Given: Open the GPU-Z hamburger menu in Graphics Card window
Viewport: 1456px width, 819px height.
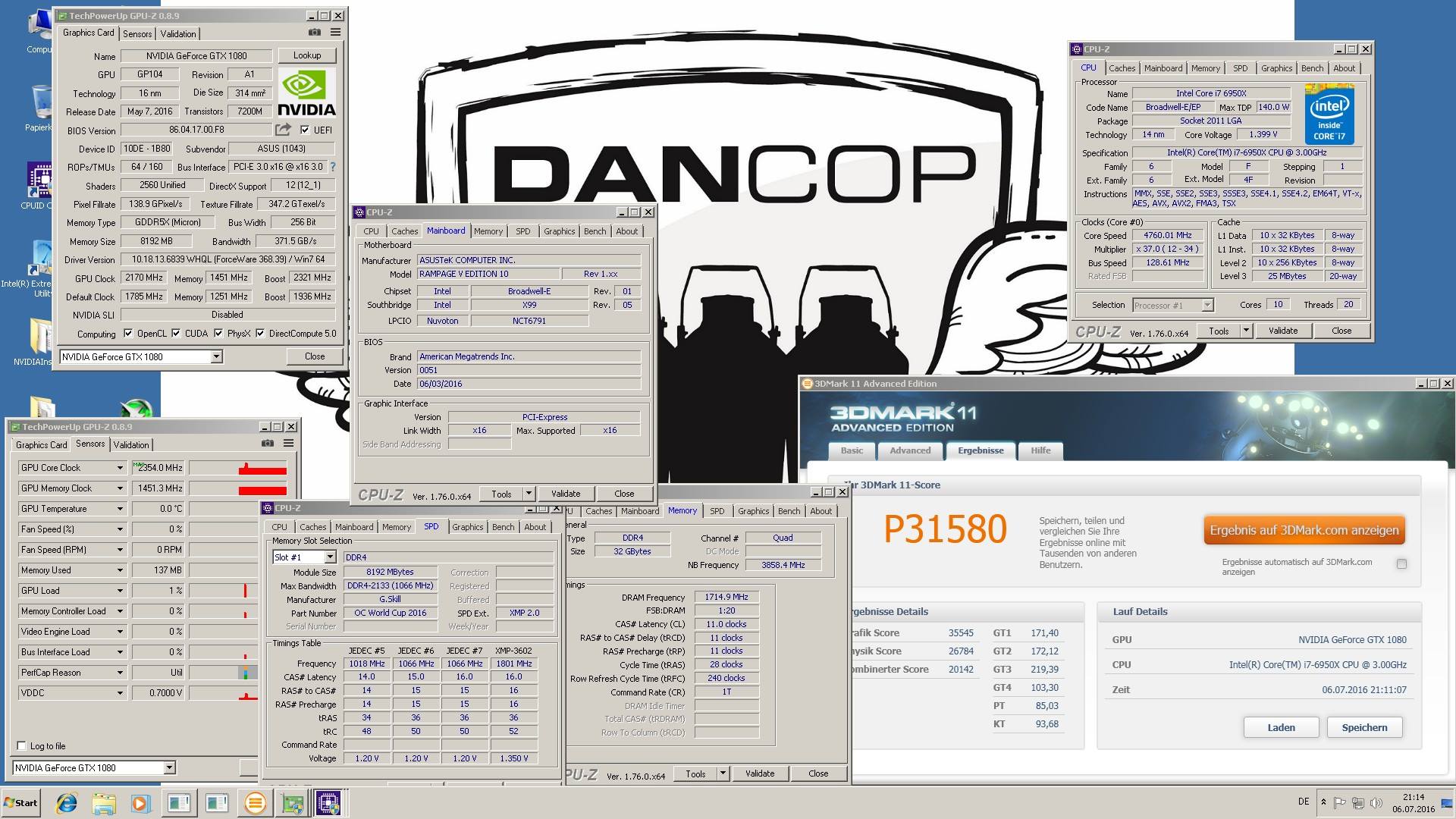Looking at the screenshot, I should pos(335,33).
